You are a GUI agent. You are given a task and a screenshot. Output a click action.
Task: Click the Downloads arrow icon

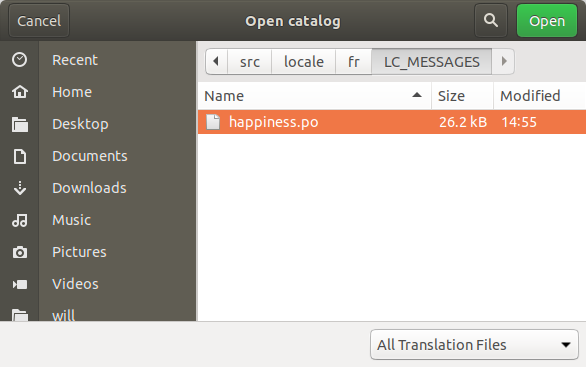pos(19,188)
